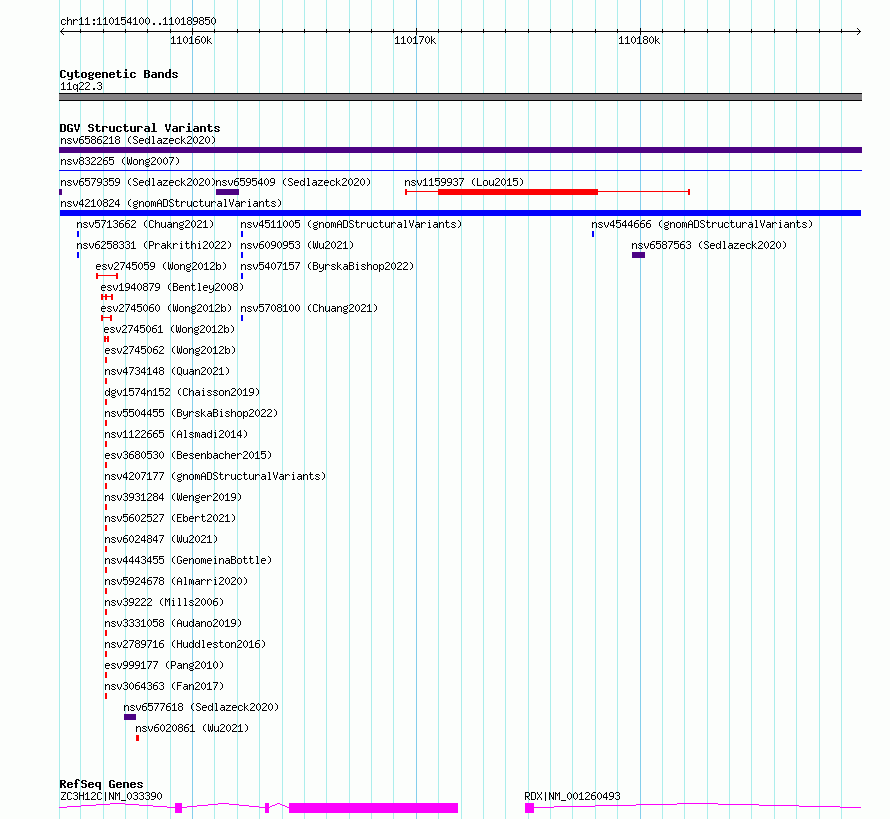Screen dimensions: 890x819
Task: Click the nsv3064363 (Fan2017) label
Action: [164, 686]
